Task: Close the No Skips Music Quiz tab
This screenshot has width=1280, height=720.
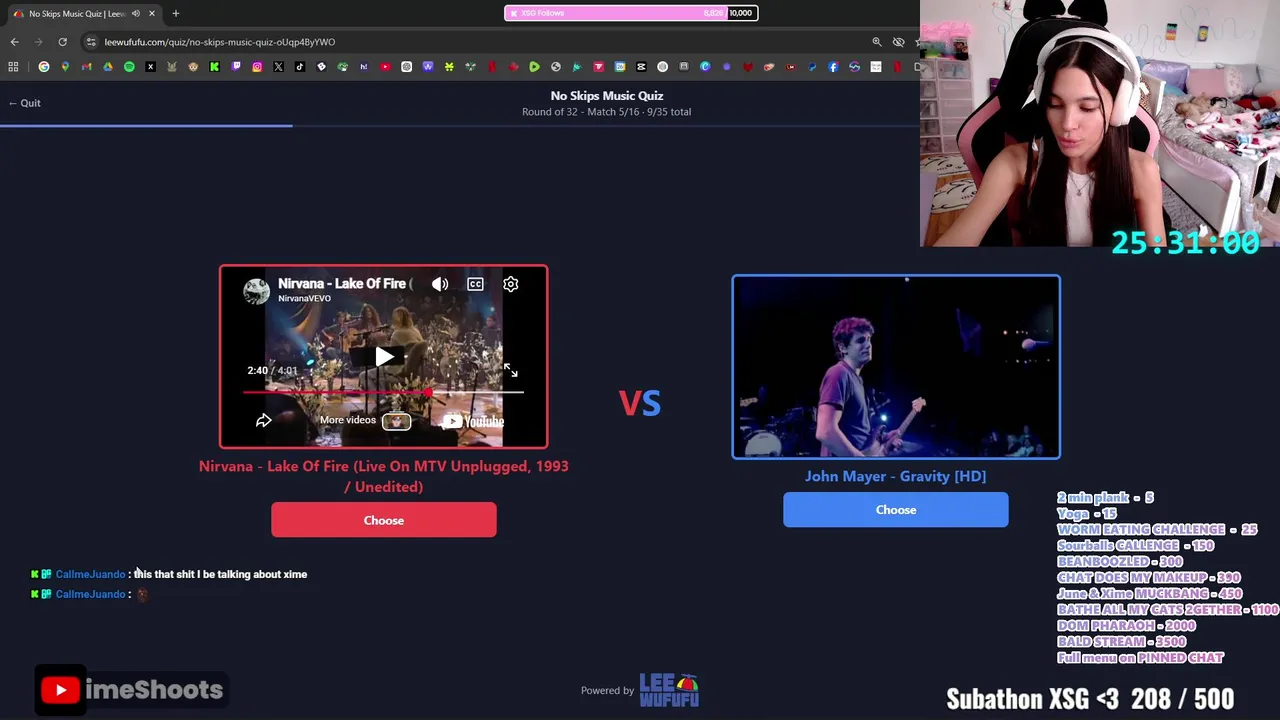Action: pyautogui.click(x=151, y=13)
